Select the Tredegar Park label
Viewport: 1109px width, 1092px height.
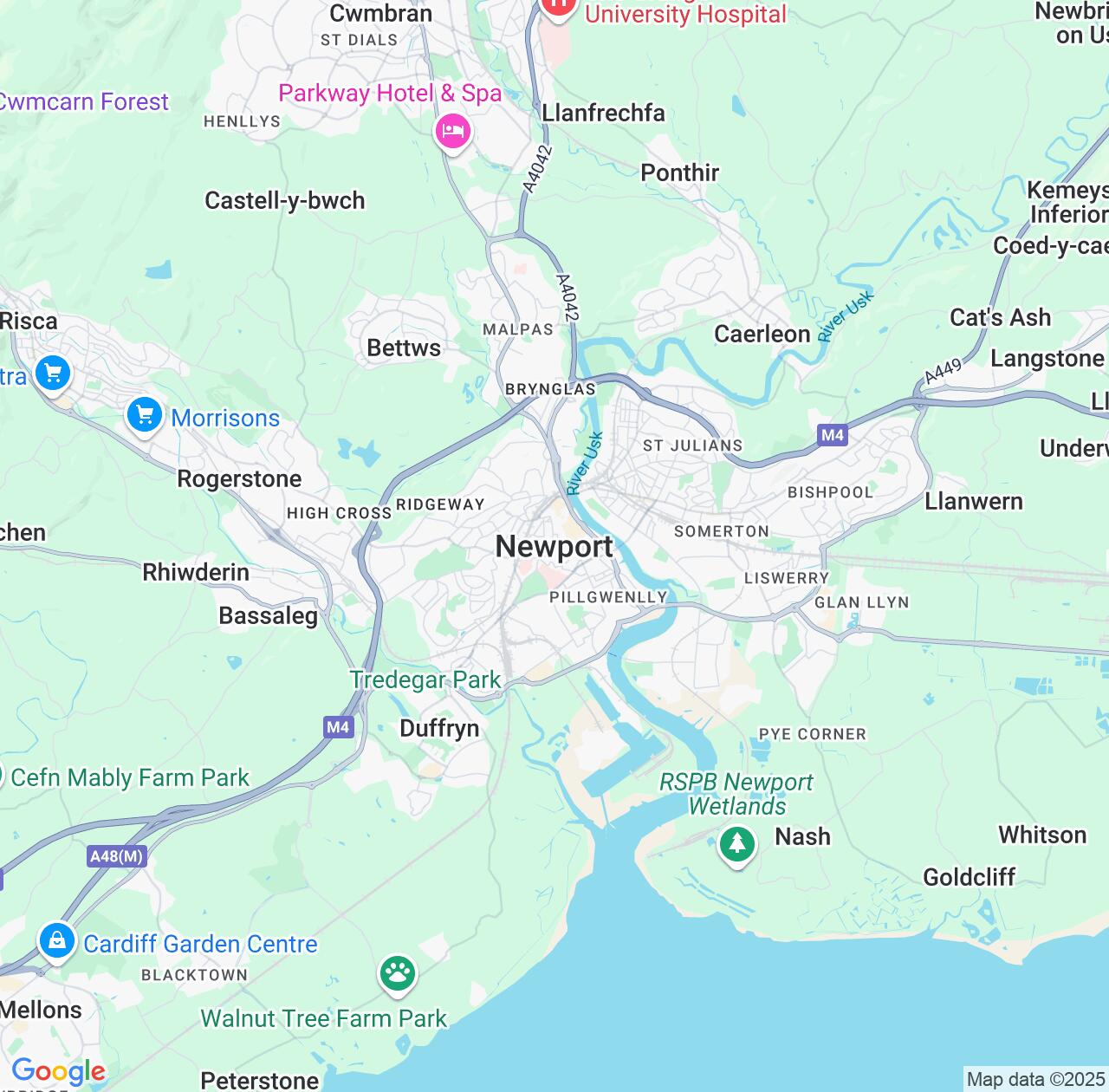point(425,679)
